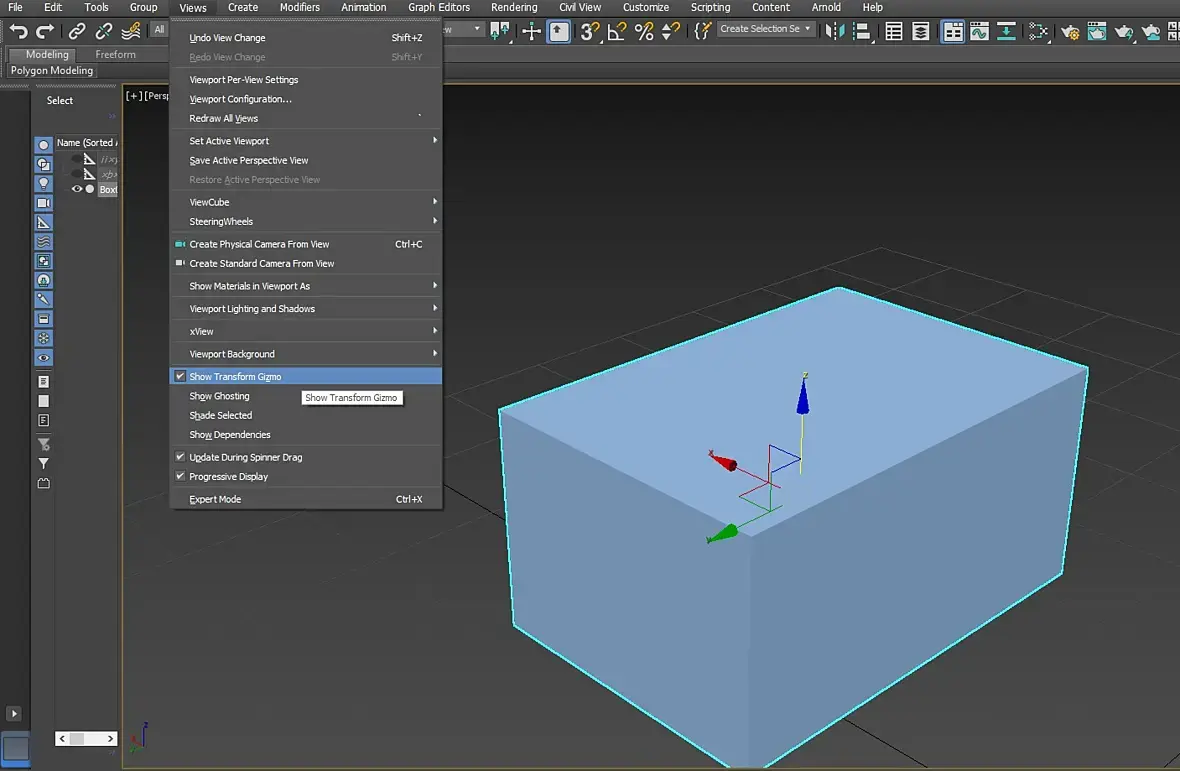
Task: Click the Undo arrow icon
Action: [x=18, y=31]
